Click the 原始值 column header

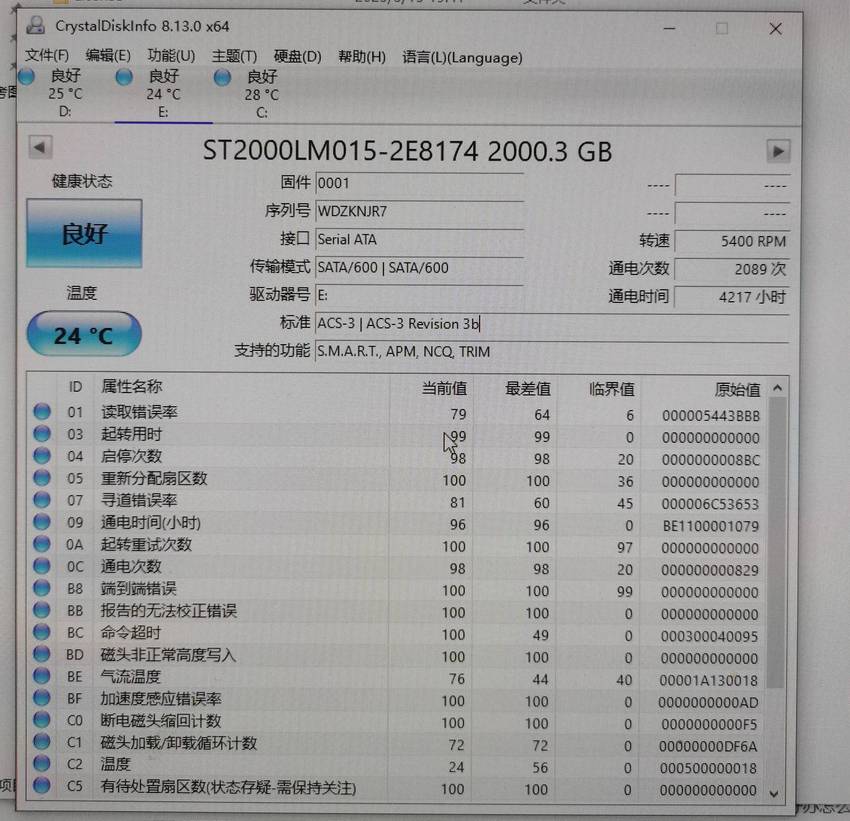click(x=737, y=390)
